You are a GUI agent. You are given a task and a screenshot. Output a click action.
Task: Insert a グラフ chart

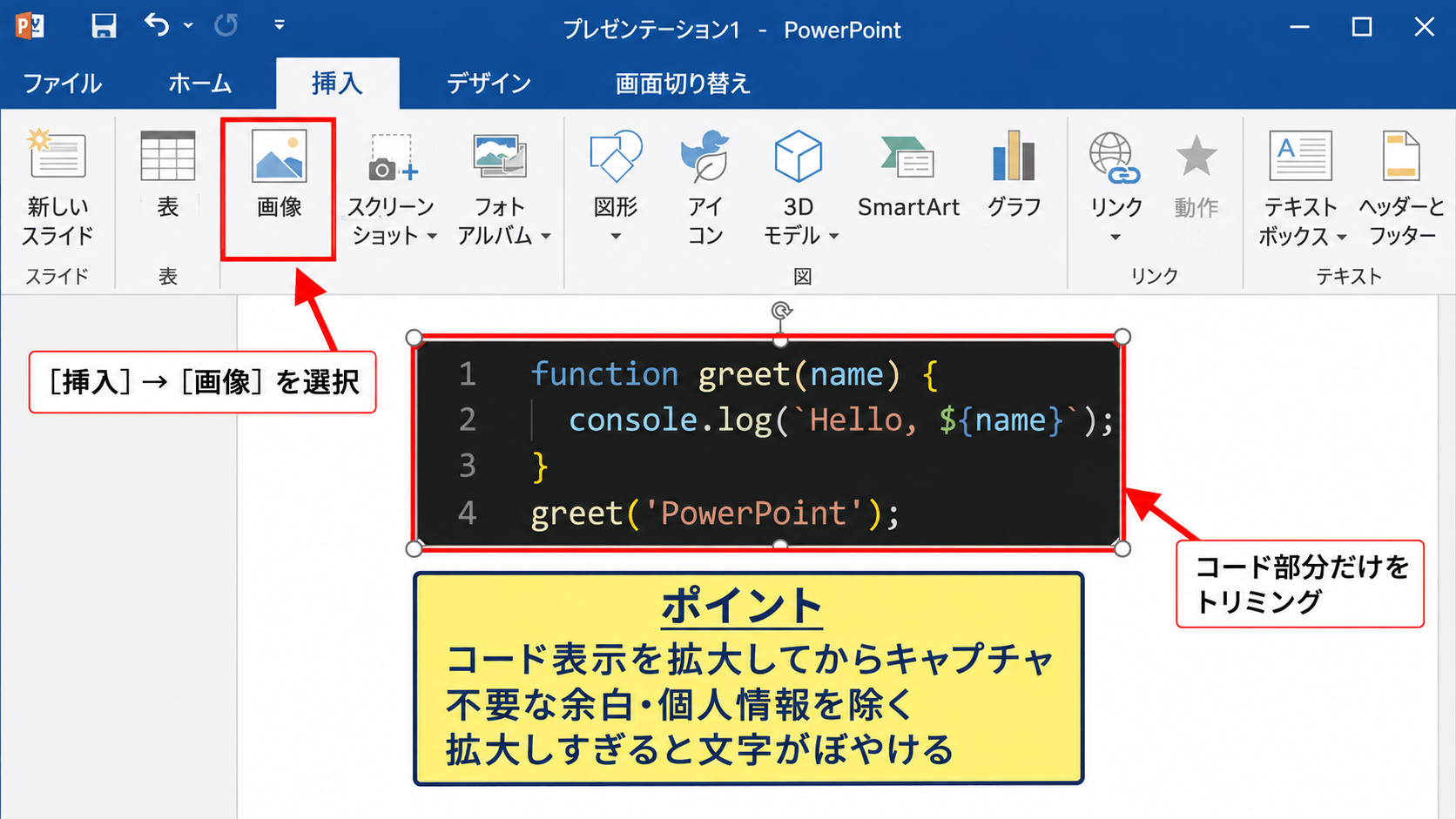[x=1014, y=174]
